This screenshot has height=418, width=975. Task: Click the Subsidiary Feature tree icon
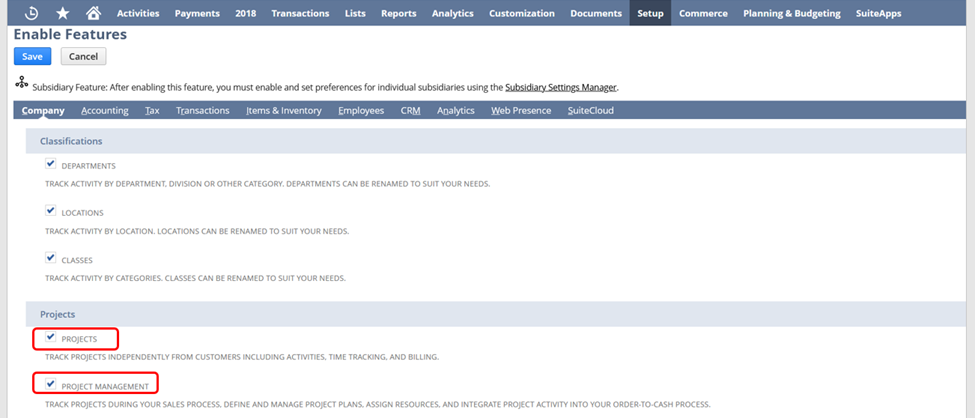22,82
